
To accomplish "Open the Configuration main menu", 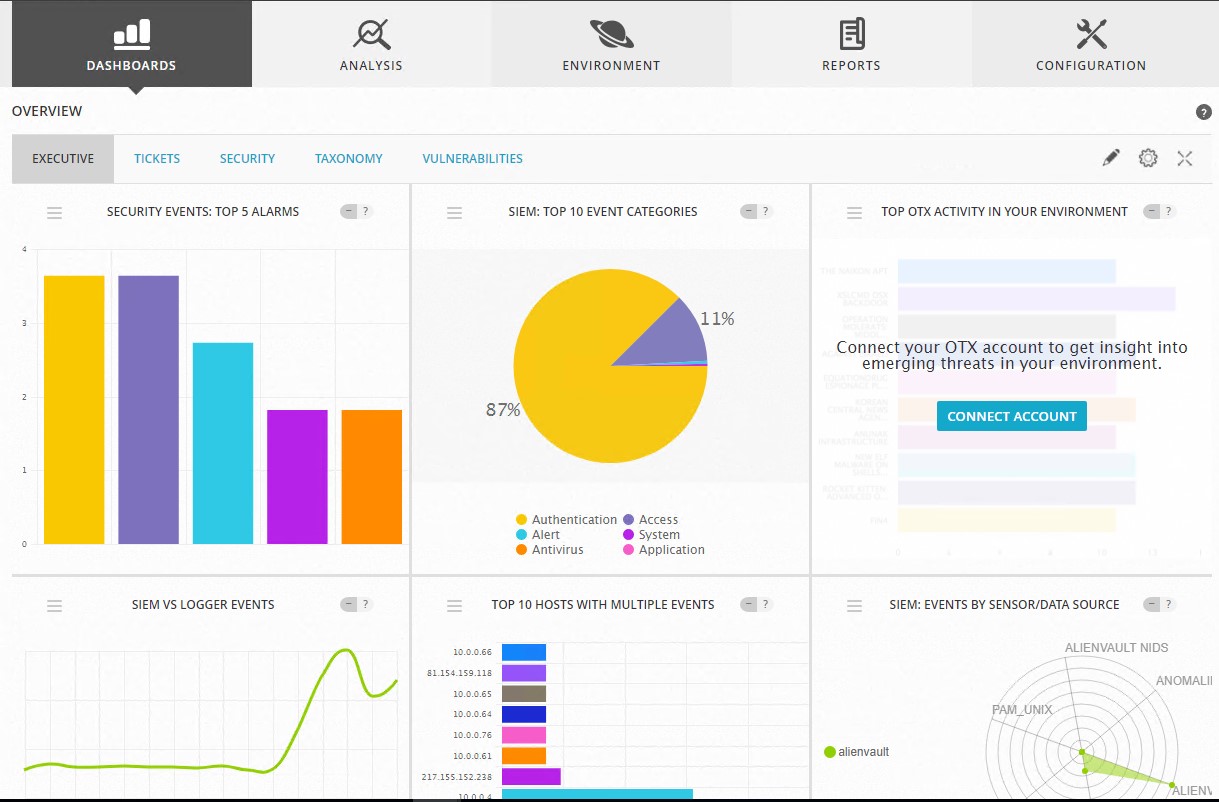I will [1091, 44].
